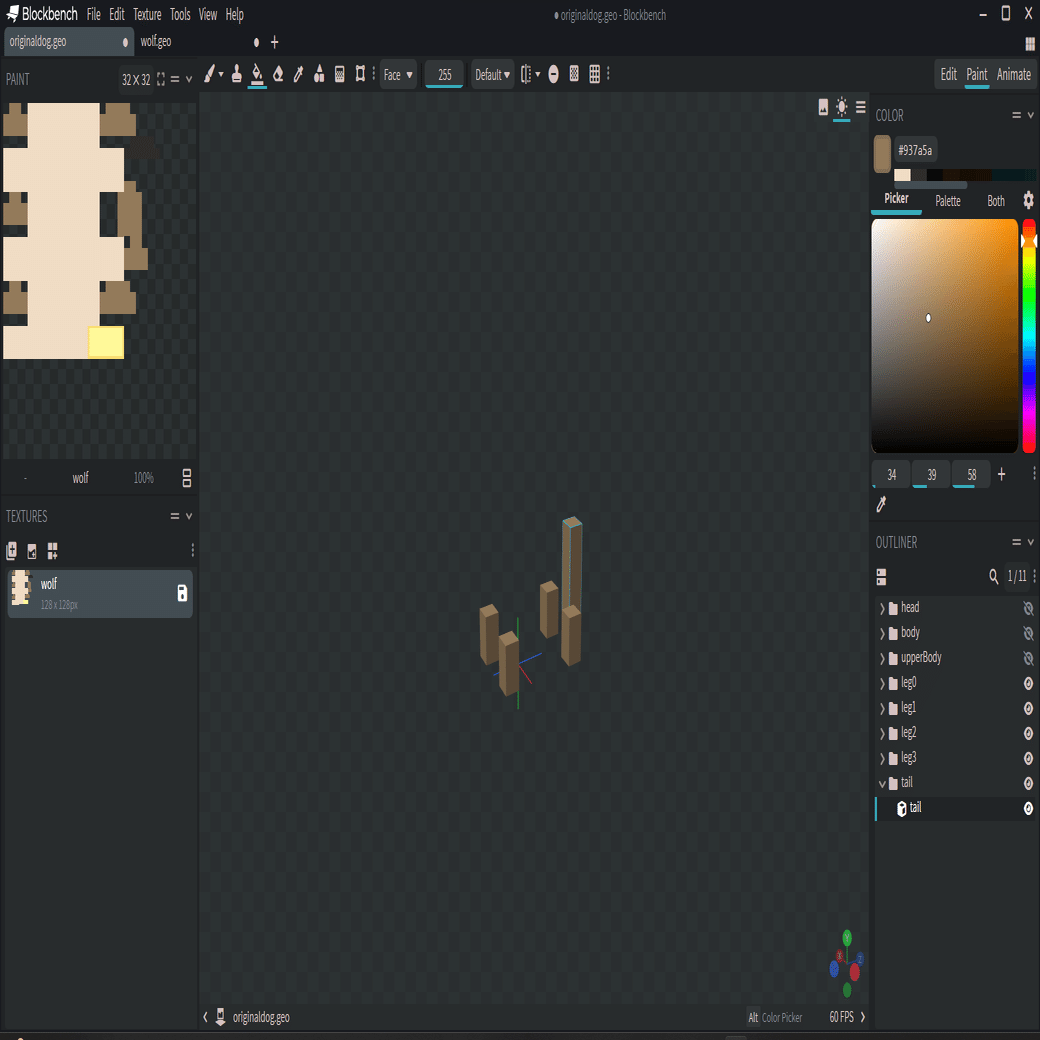Viewport: 1040px width, 1040px height.
Task: Open the Palette color tab
Action: [x=947, y=201]
